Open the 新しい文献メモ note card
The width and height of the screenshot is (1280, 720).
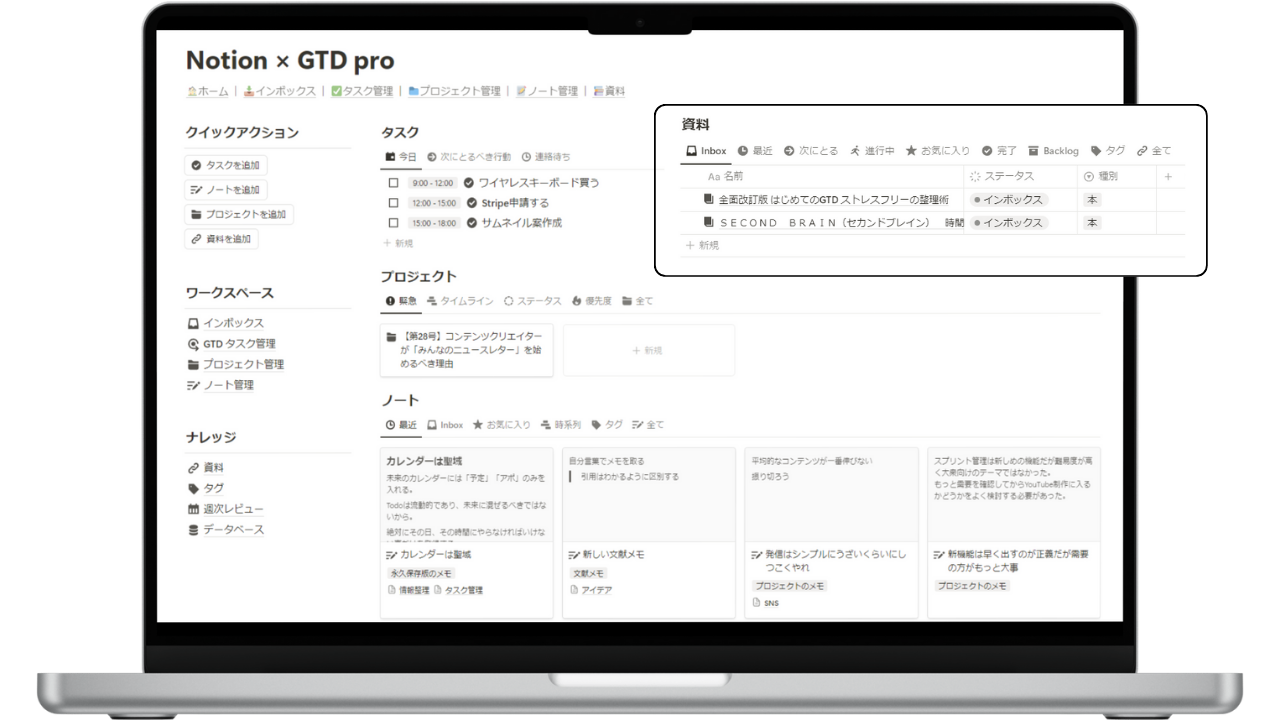[649, 533]
